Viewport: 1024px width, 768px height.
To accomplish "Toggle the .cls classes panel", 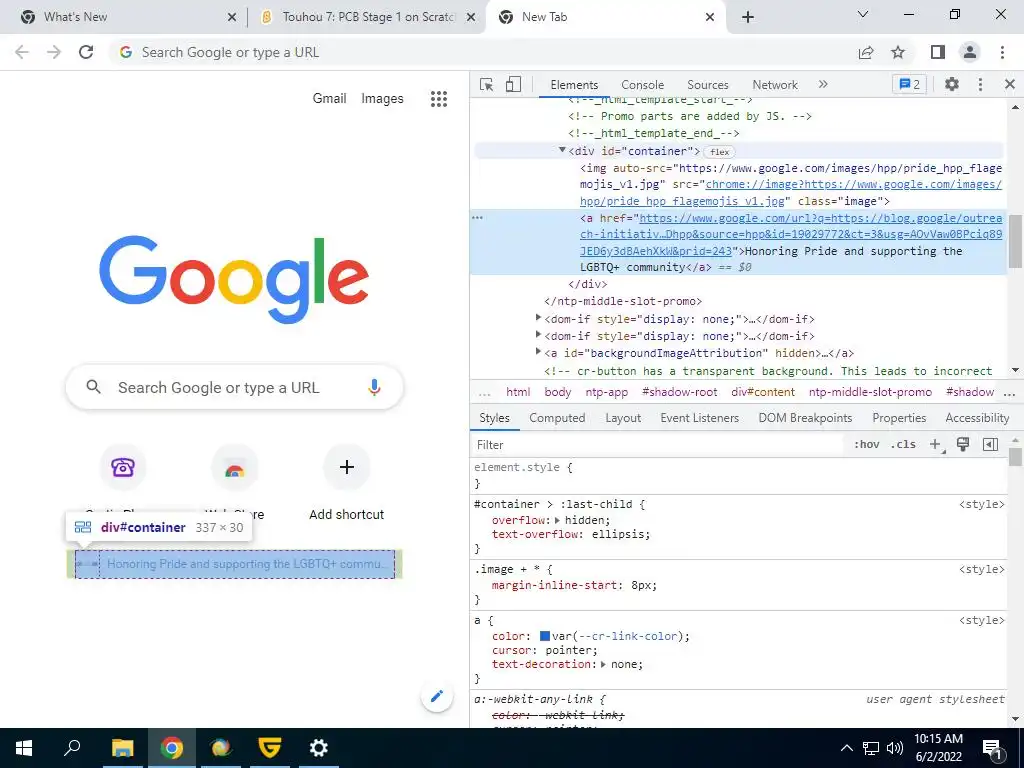I will coord(903,444).
